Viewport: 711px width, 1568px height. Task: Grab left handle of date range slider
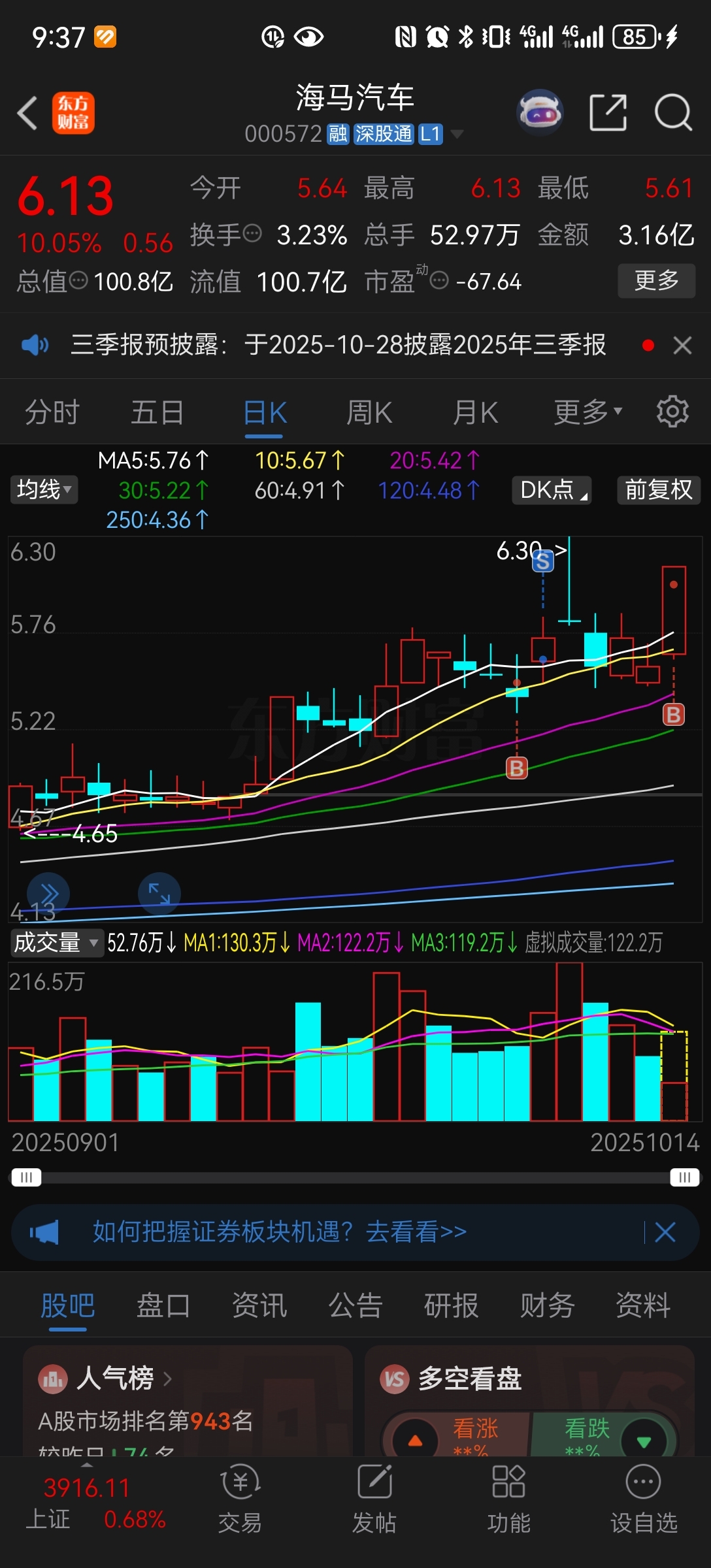click(x=26, y=1177)
